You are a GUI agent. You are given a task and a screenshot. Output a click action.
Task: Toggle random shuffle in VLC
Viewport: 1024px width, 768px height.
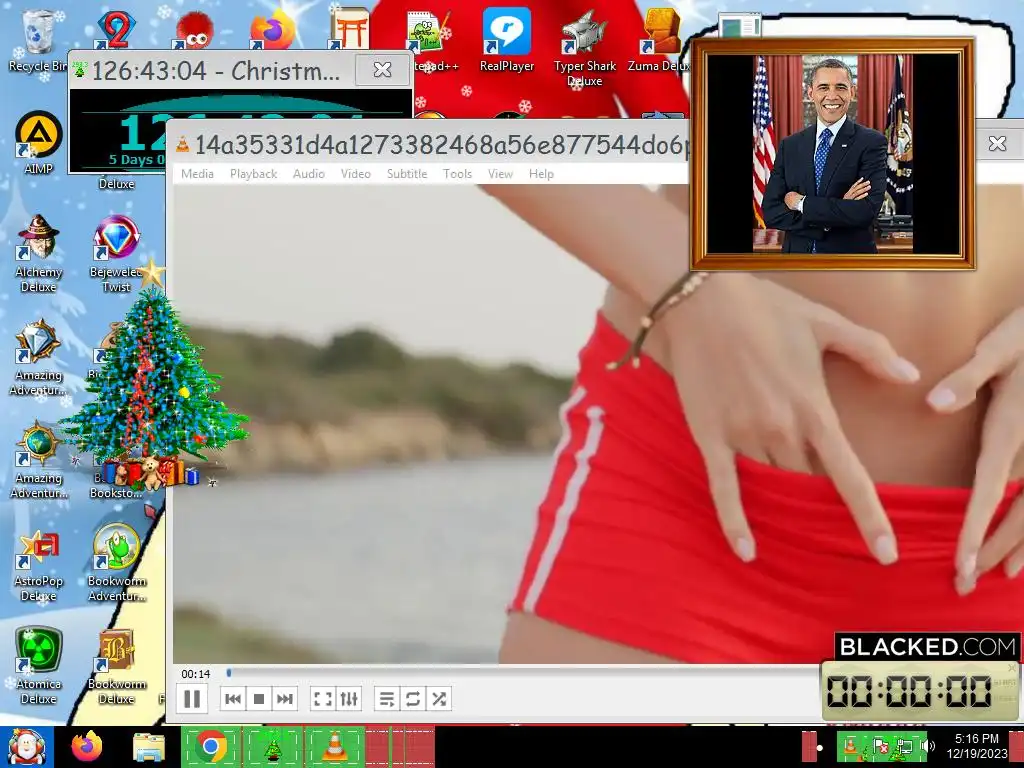click(439, 699)
